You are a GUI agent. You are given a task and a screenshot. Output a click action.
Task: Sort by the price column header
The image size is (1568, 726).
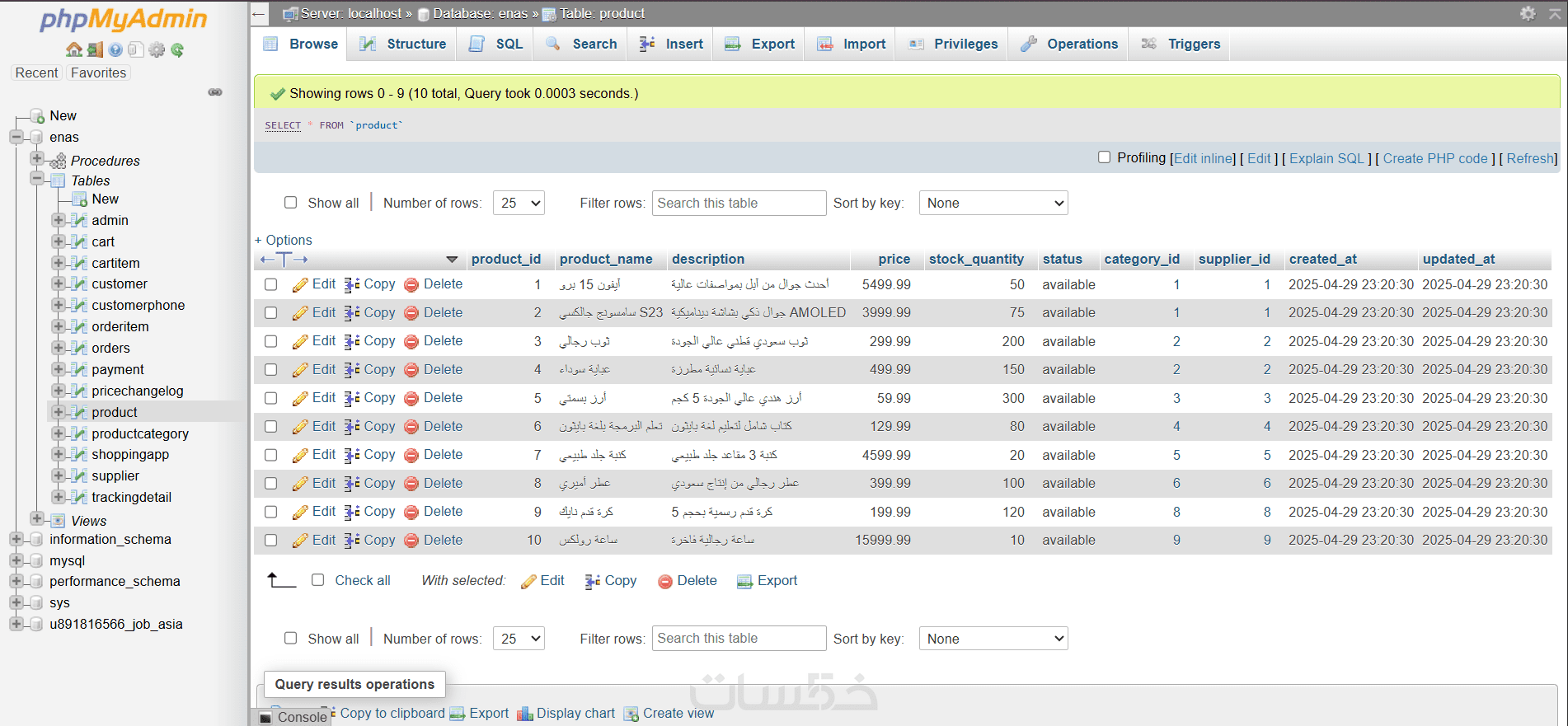pyautogui.click(x=894, y=259)
